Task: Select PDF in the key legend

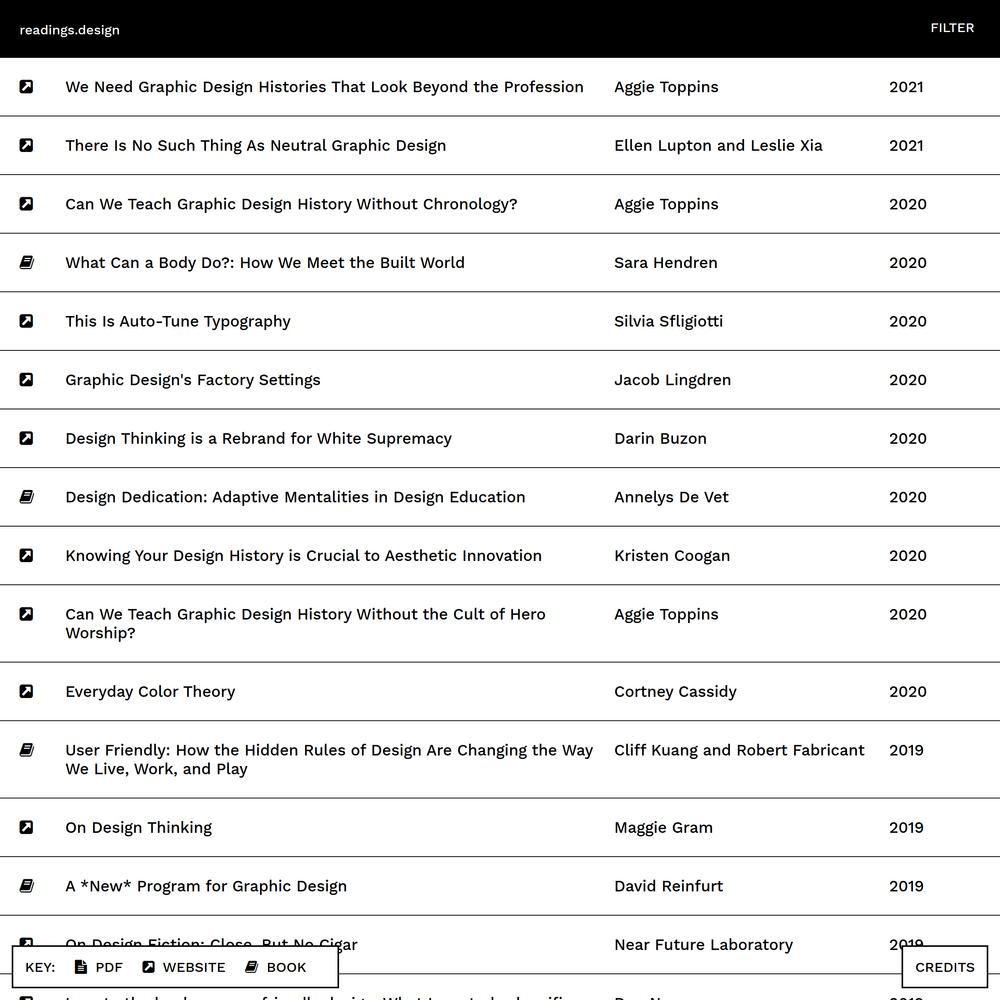Action: coord(99,967)
